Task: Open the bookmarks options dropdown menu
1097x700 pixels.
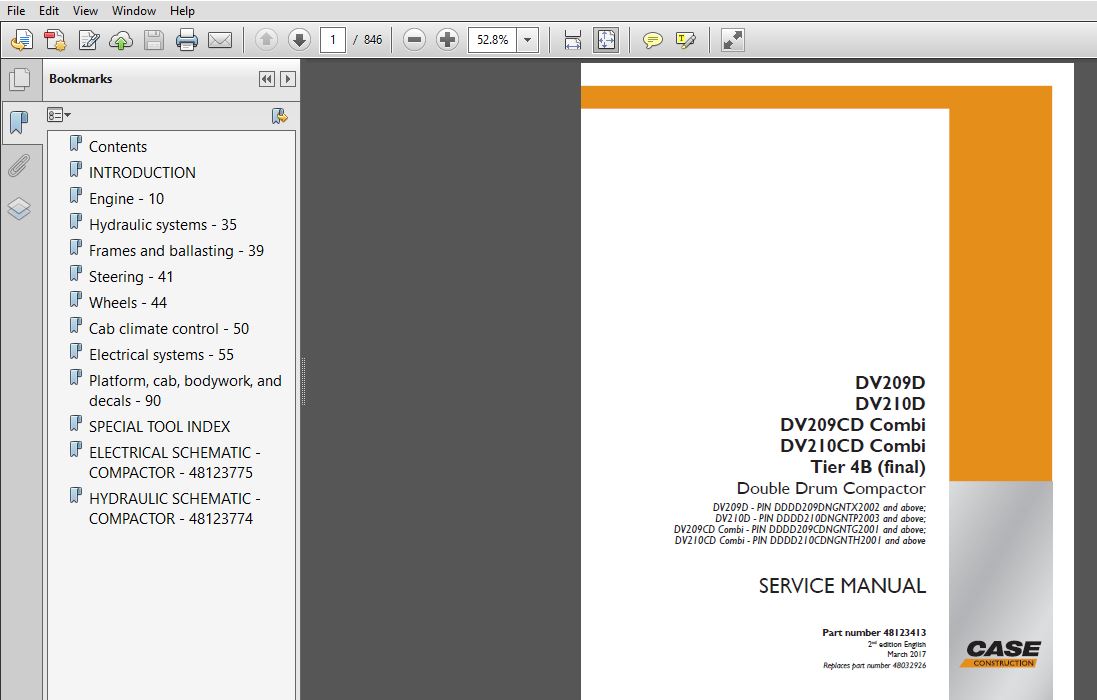Action: point(59,115)
